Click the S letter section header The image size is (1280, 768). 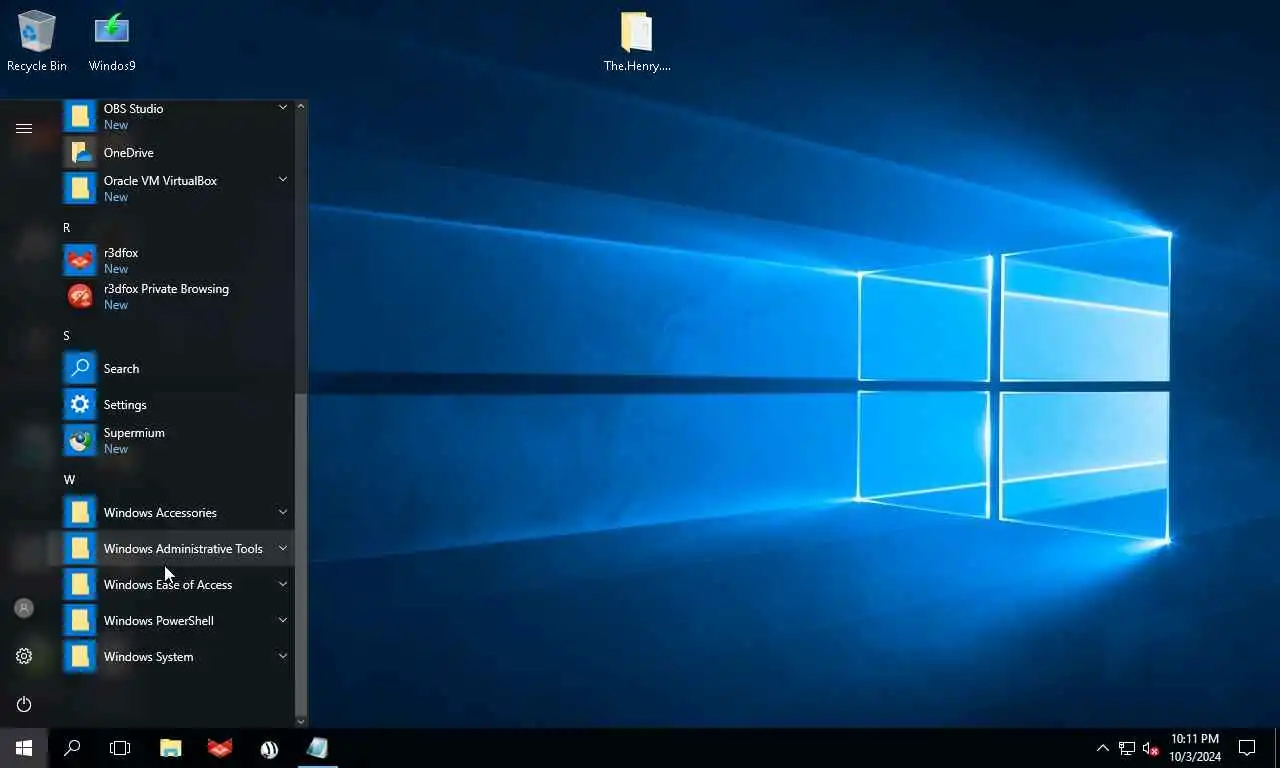pyautogui.click(x=67, y=336)
